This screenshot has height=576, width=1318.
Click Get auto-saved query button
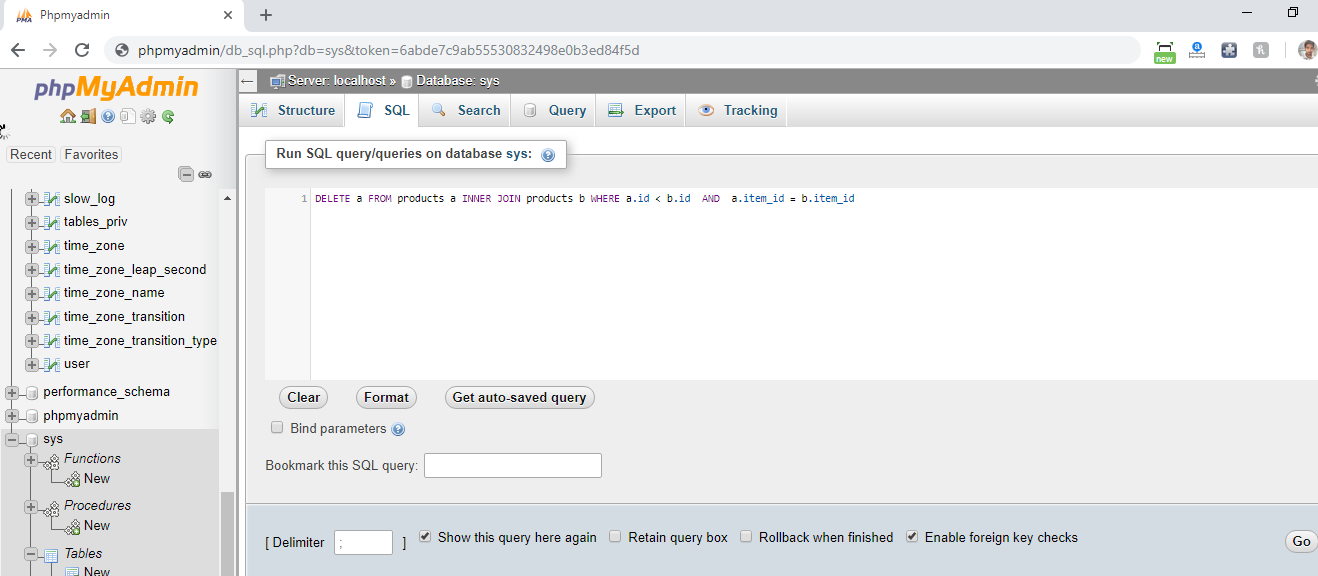coord(519,397)
